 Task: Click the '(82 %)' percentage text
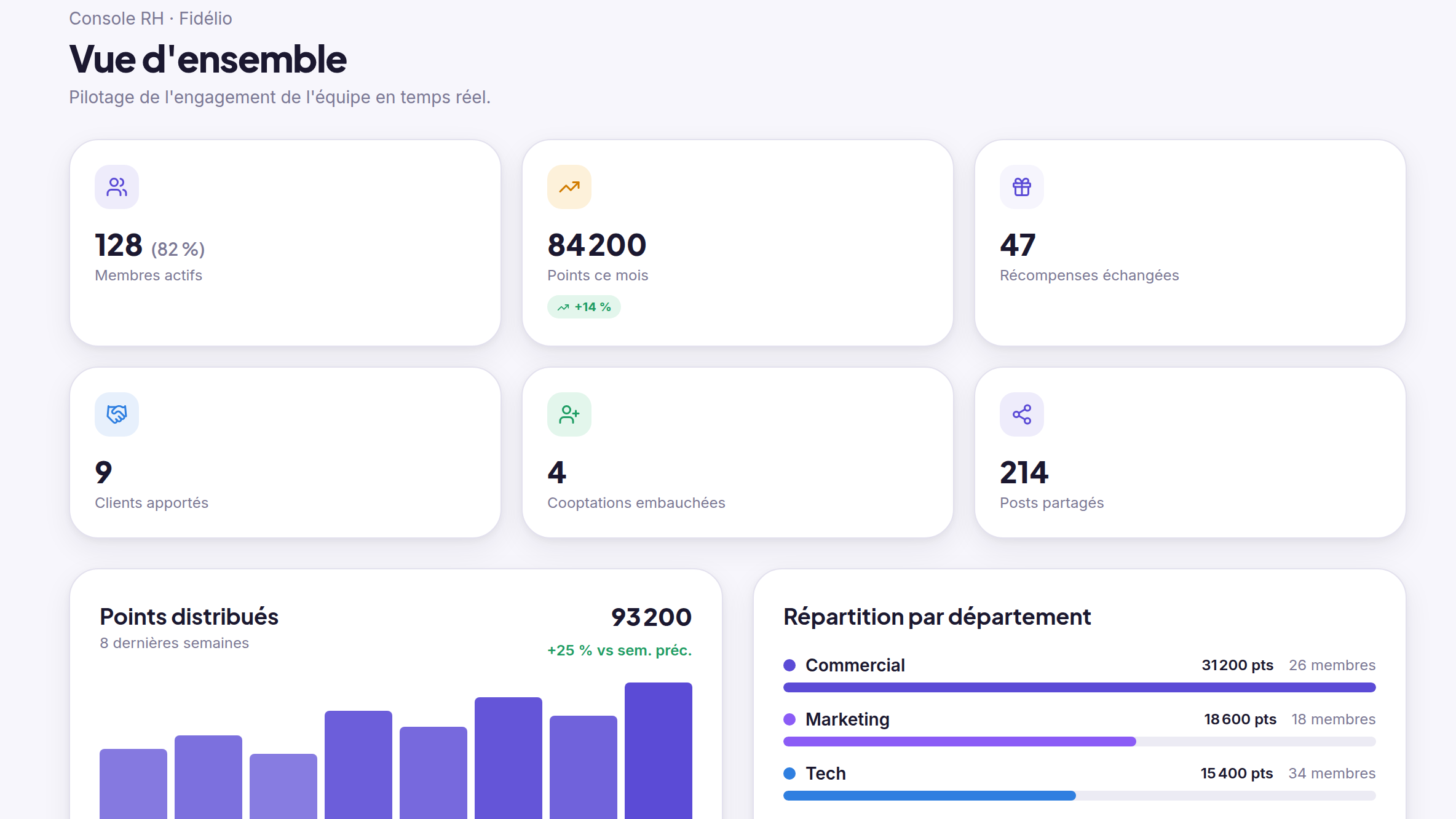pos(178,249)
